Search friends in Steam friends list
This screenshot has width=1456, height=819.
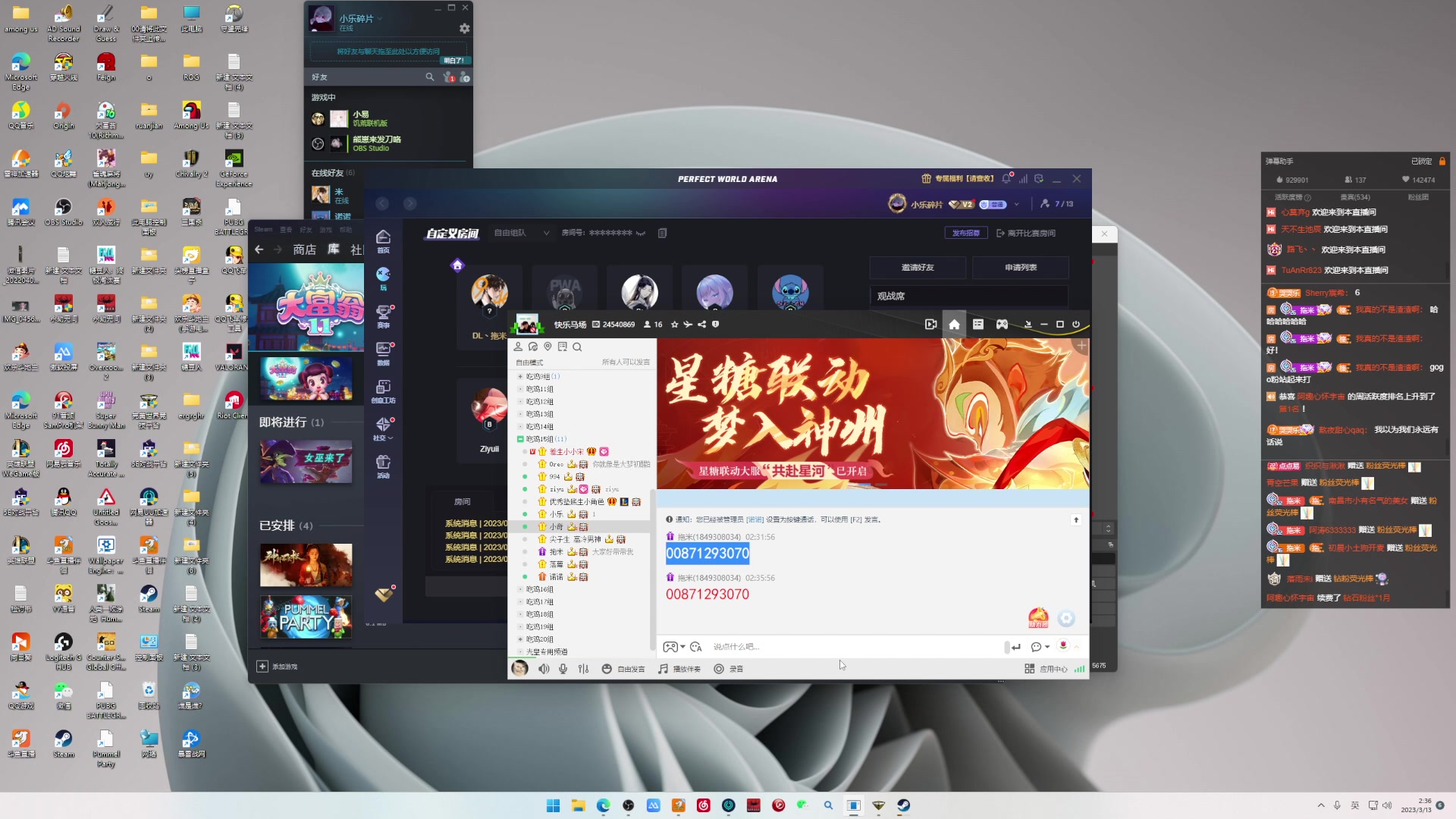[x=429, y=77]
